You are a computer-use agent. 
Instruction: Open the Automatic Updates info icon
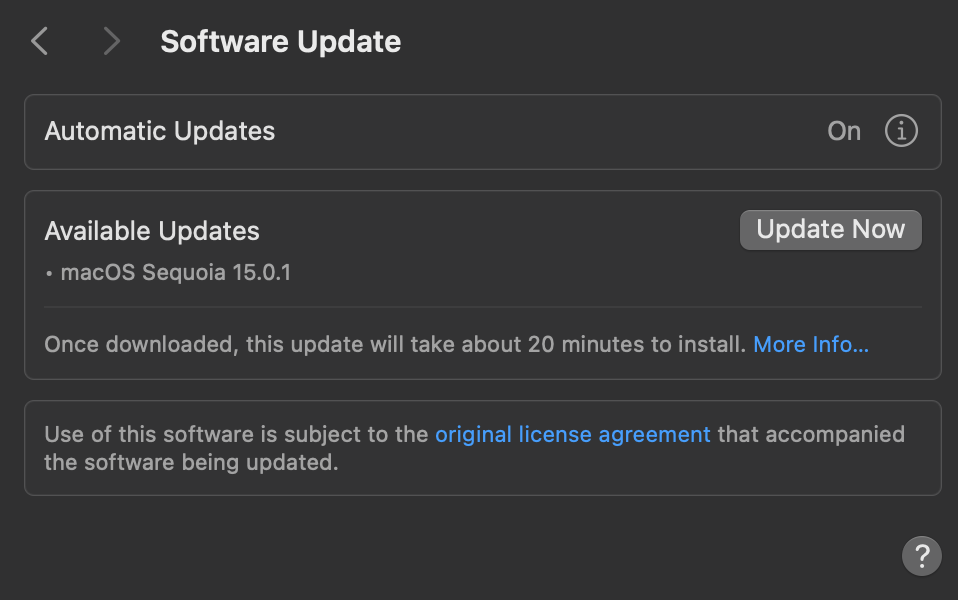[x=901, y=131]
